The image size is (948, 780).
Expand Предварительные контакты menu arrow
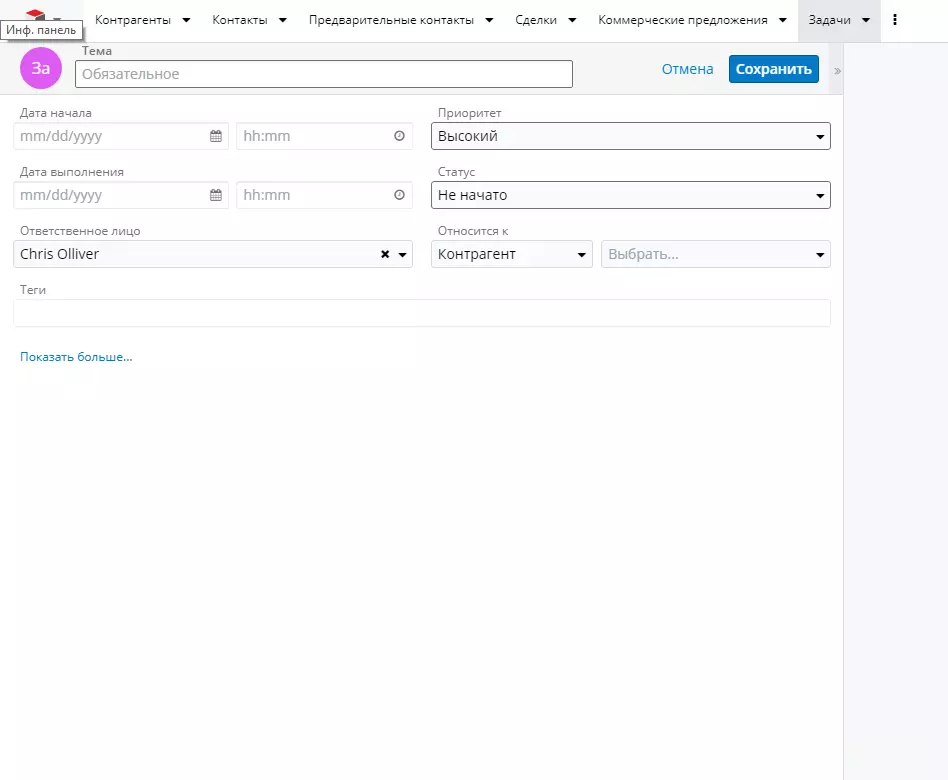point(489,20)
